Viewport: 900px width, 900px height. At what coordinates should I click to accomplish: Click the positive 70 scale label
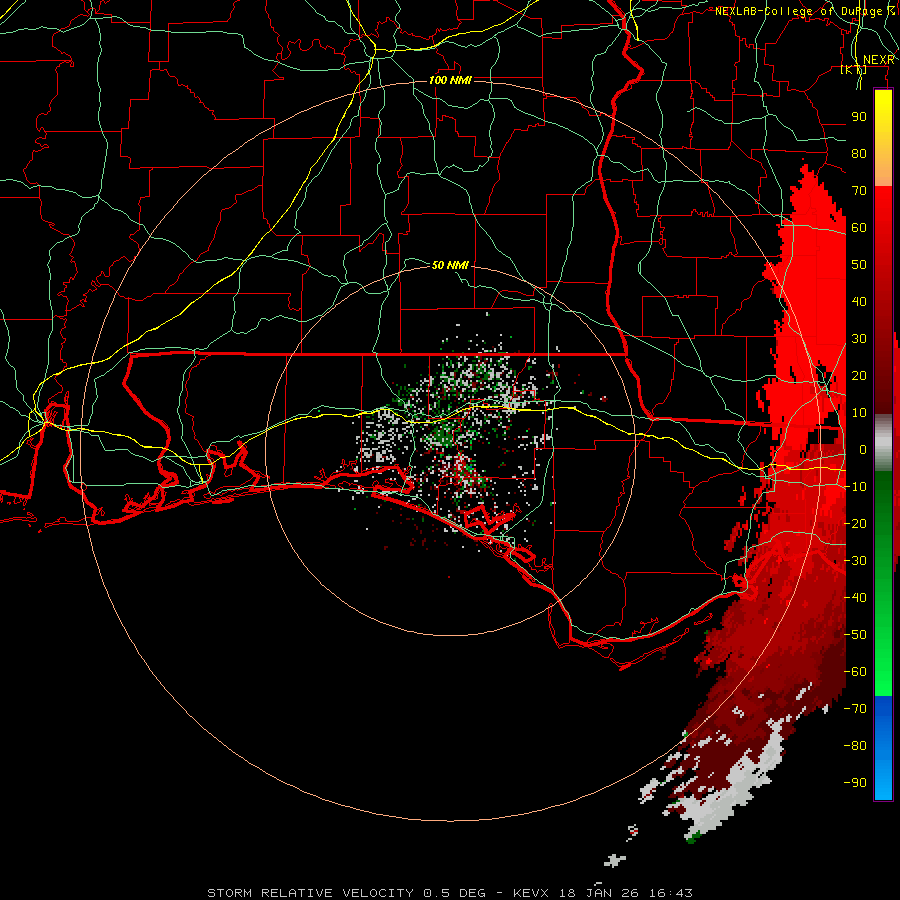[x=859, y=191]
